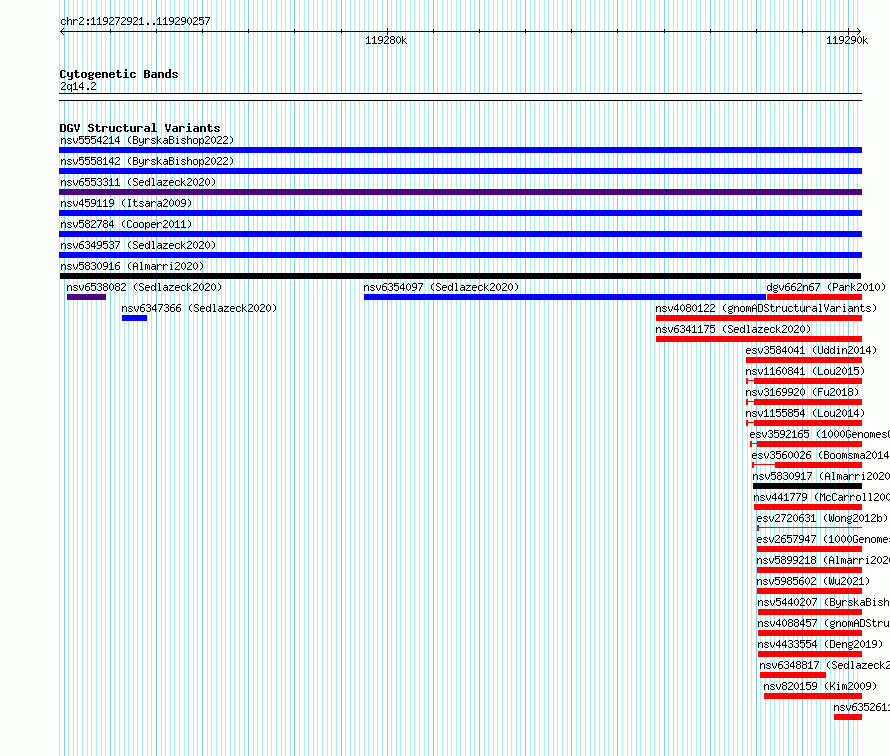Screen dimensions: 890x756
Task: Select nsv6349537 (Sedlazeck2020) label
Action: (138, 245)
